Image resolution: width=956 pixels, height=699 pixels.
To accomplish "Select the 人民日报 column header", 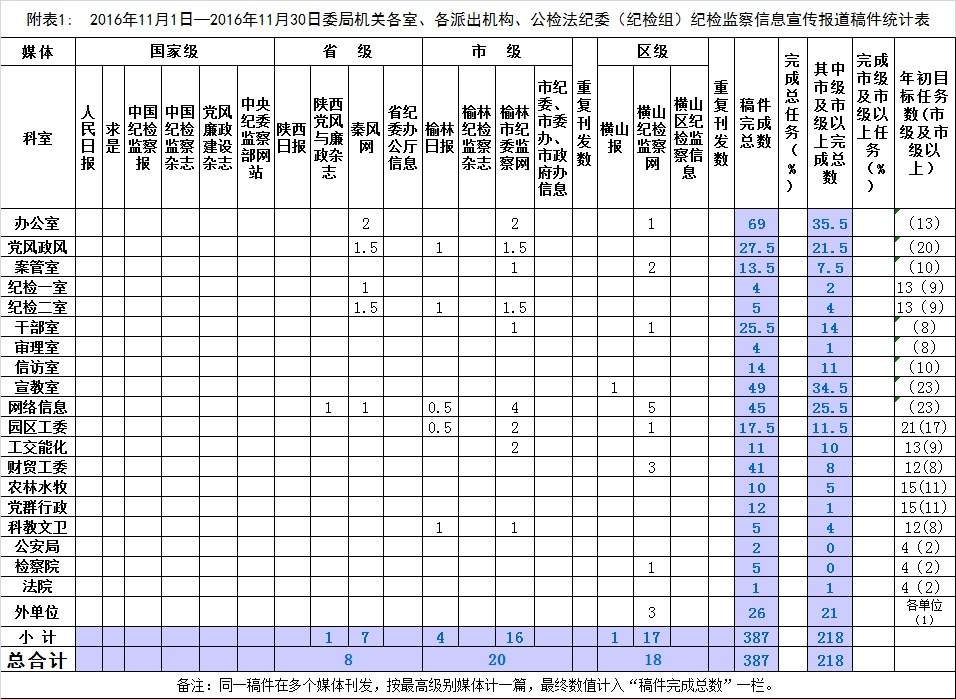I will pyautogui.click(x=89, y=137).
